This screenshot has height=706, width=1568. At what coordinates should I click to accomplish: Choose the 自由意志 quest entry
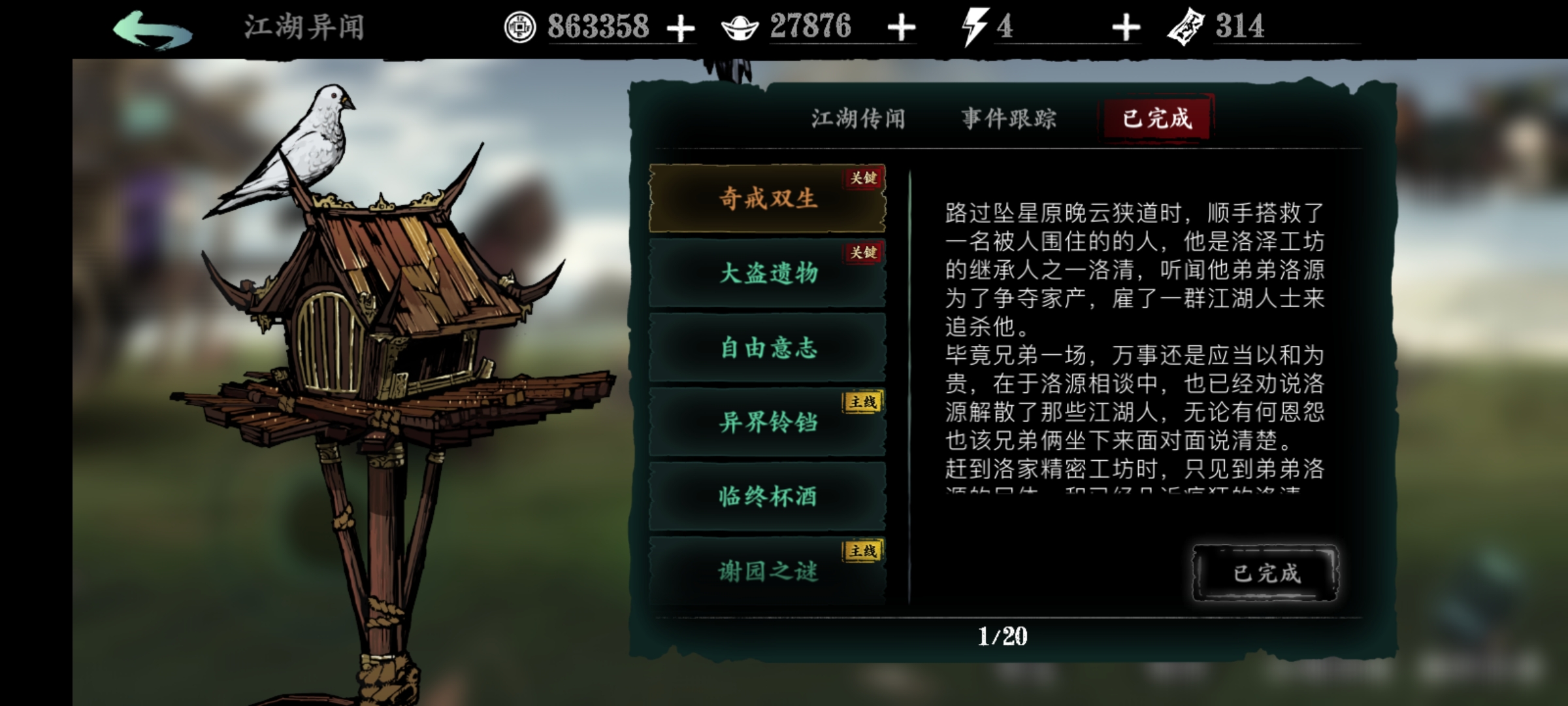pos(768,347)
